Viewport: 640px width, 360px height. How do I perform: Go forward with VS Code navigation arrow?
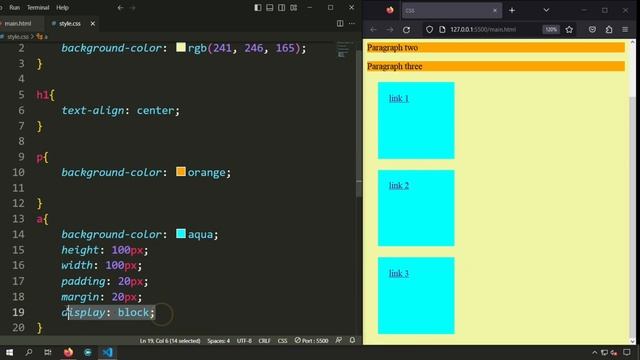coord(132,7)
